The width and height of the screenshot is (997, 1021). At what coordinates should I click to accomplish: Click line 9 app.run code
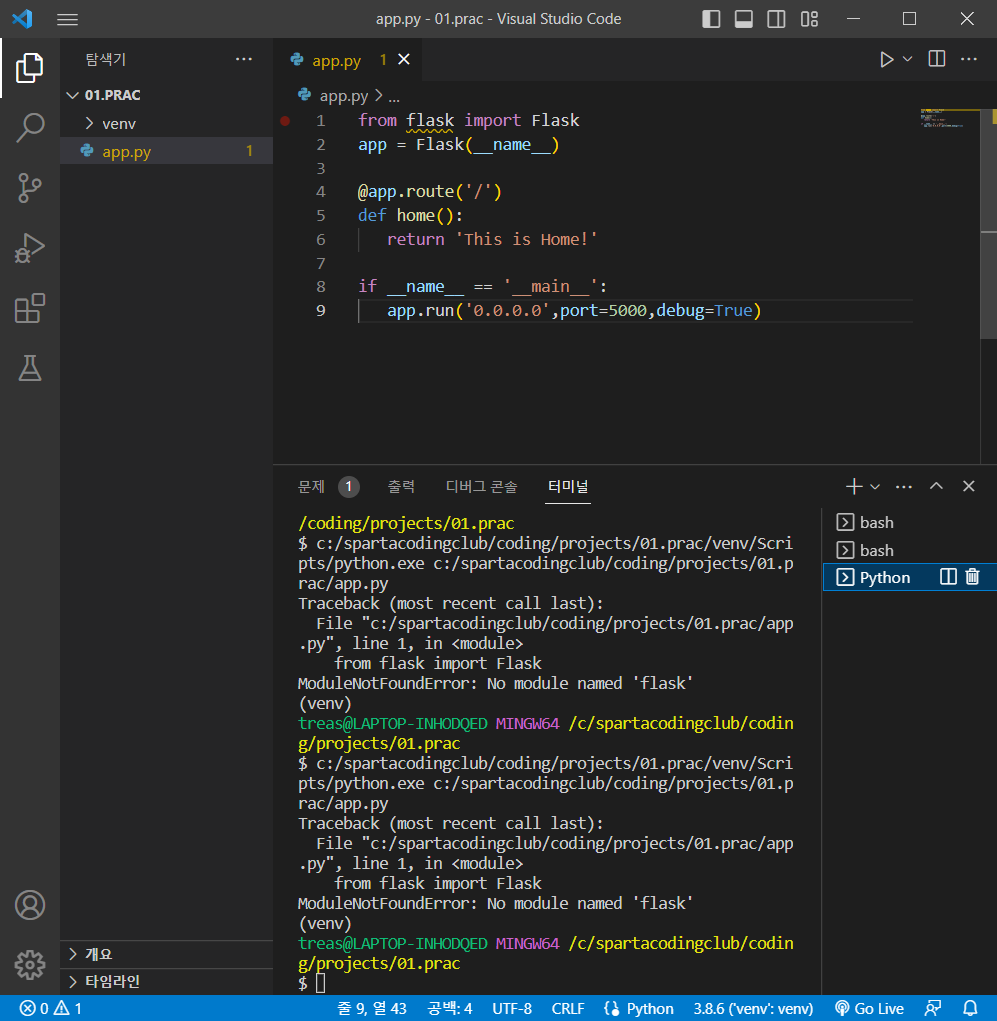[x=574, y=311]
